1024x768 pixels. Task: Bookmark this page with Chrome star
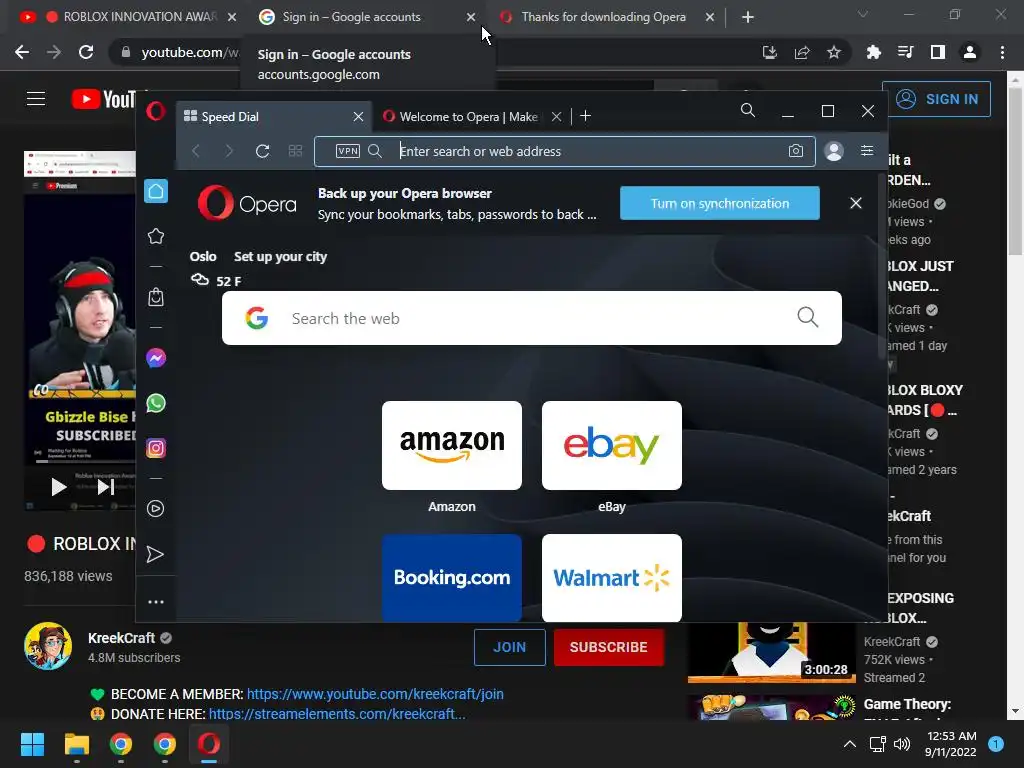tap(834, 52)
